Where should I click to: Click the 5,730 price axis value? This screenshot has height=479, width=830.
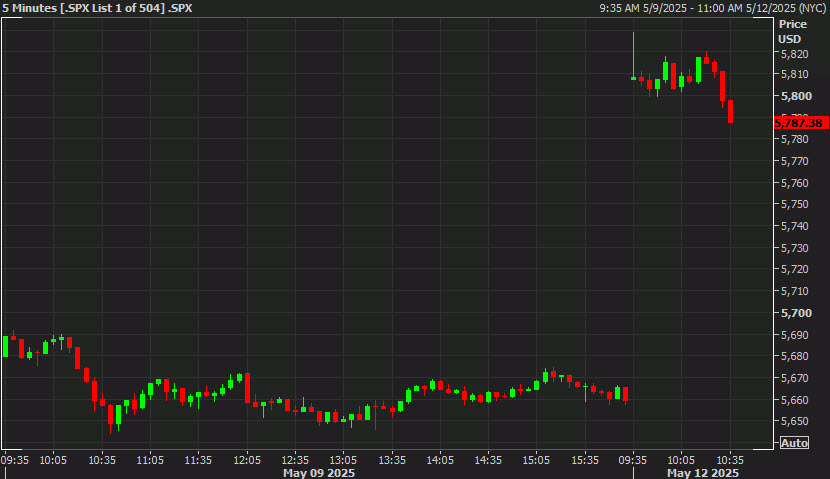pyautogui.click(x=795, y=248)
